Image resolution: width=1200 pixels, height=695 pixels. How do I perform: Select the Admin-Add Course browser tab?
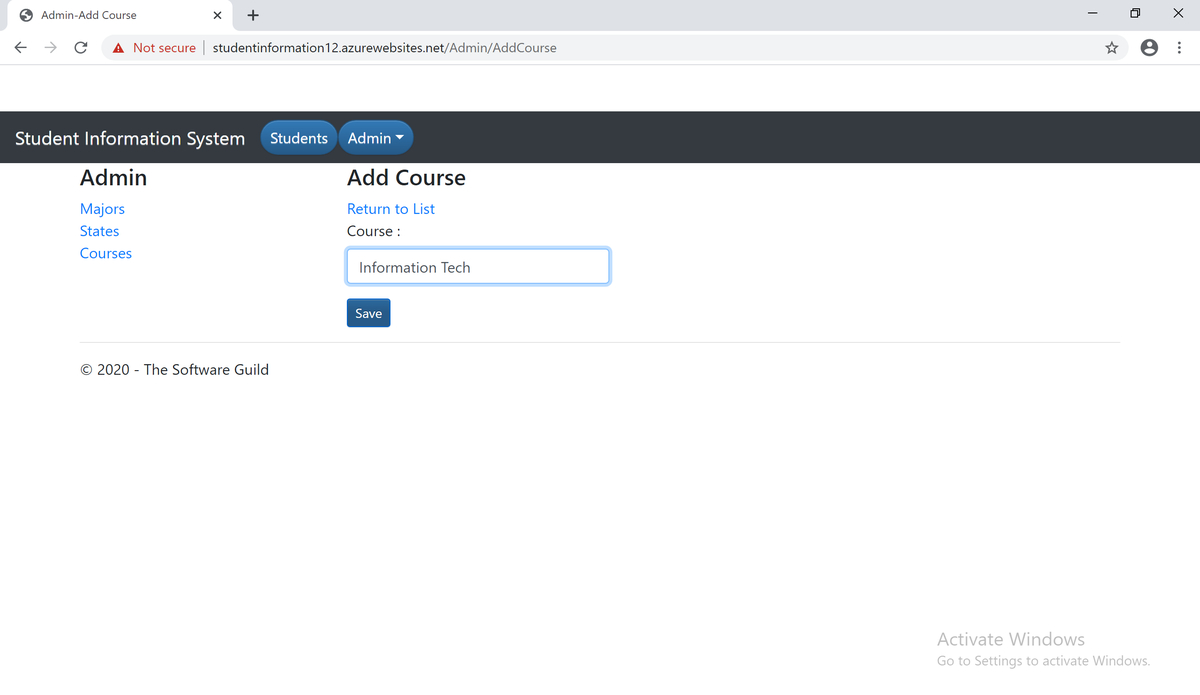point(118,15)
